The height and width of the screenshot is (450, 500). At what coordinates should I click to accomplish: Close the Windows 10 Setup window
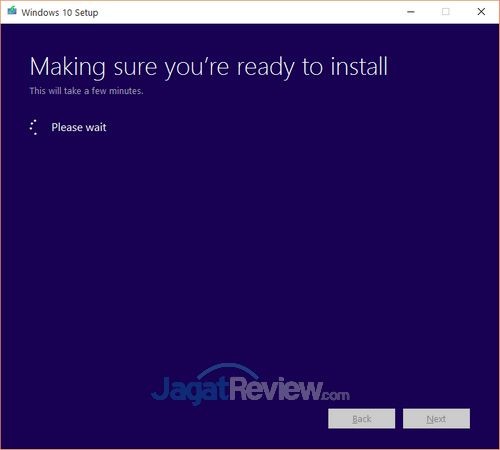tap(481, 12)
